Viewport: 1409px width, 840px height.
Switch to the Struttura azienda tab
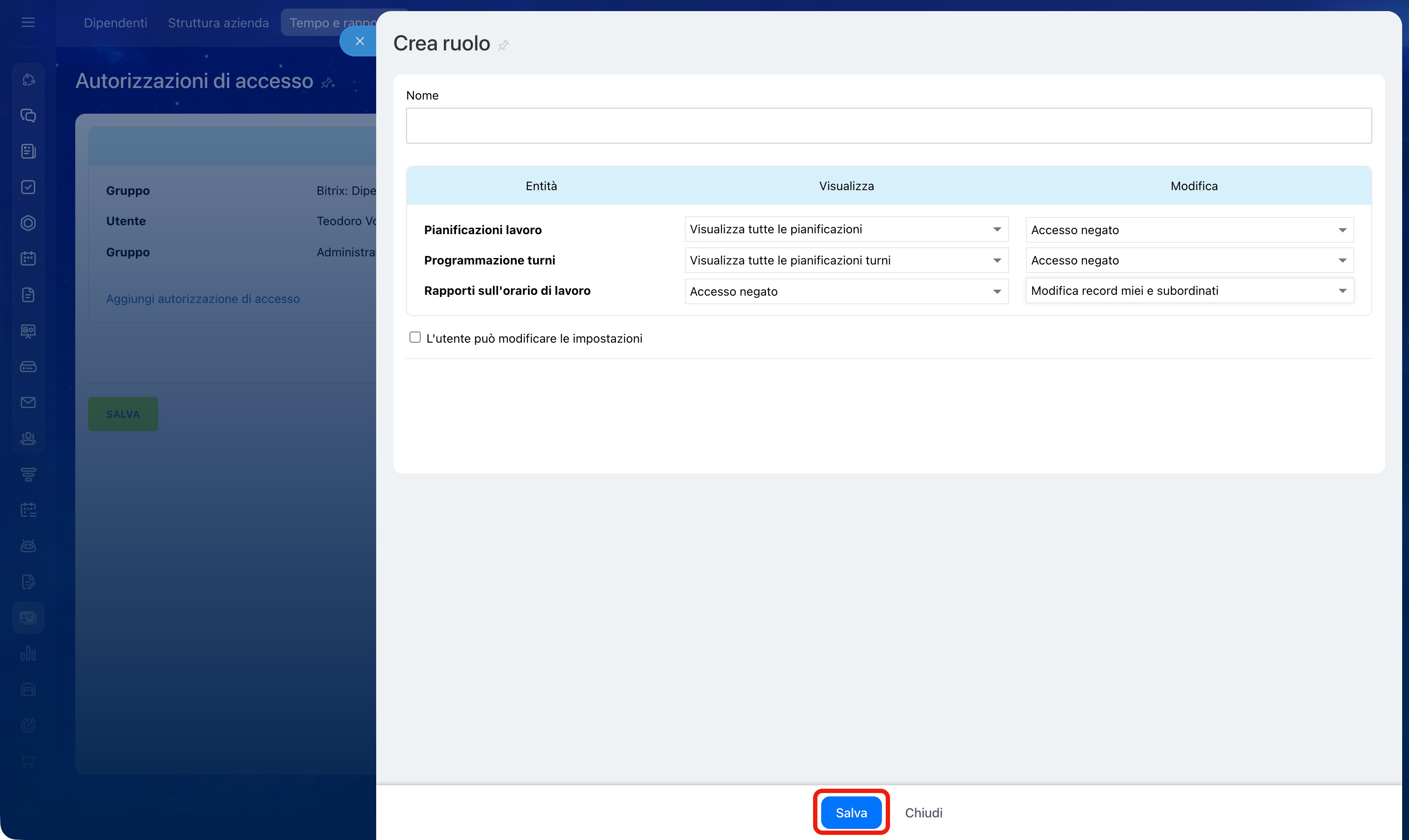[218, 23]
